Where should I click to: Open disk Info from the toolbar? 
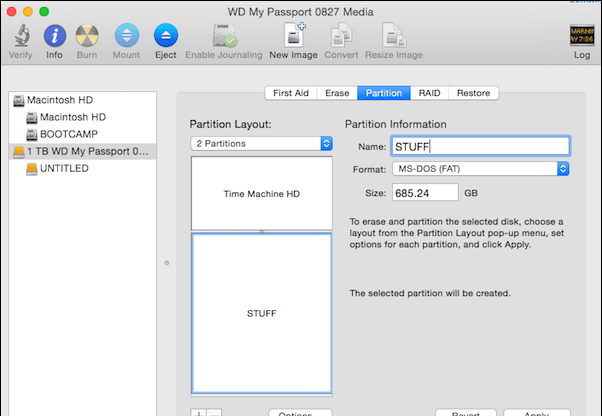55,36
